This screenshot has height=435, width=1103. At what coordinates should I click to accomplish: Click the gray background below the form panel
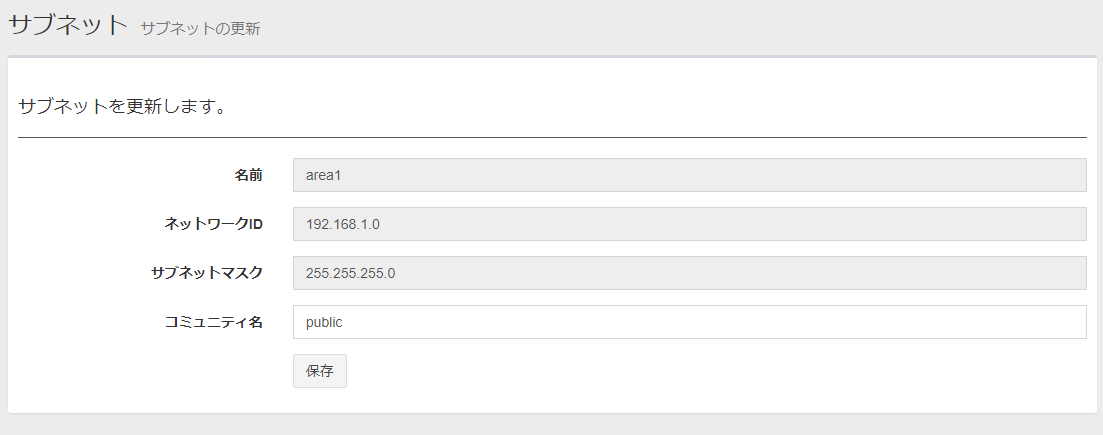(552, 424)
